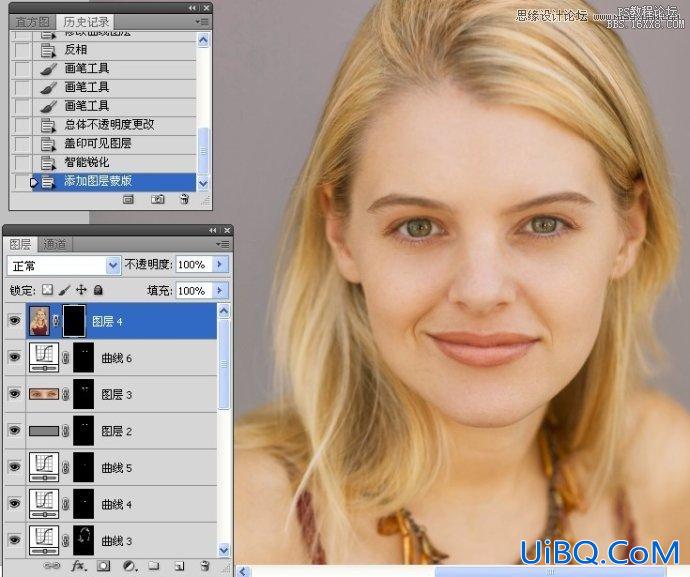Create a new layer group

coord(154,566)
